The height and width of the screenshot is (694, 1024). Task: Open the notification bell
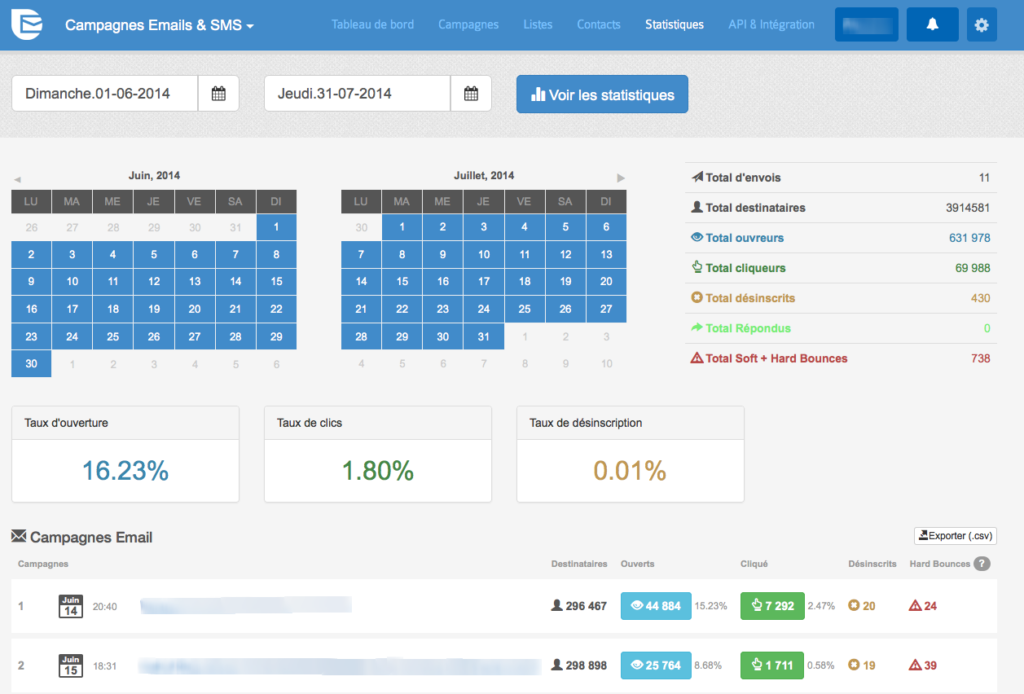coord(932,23)
